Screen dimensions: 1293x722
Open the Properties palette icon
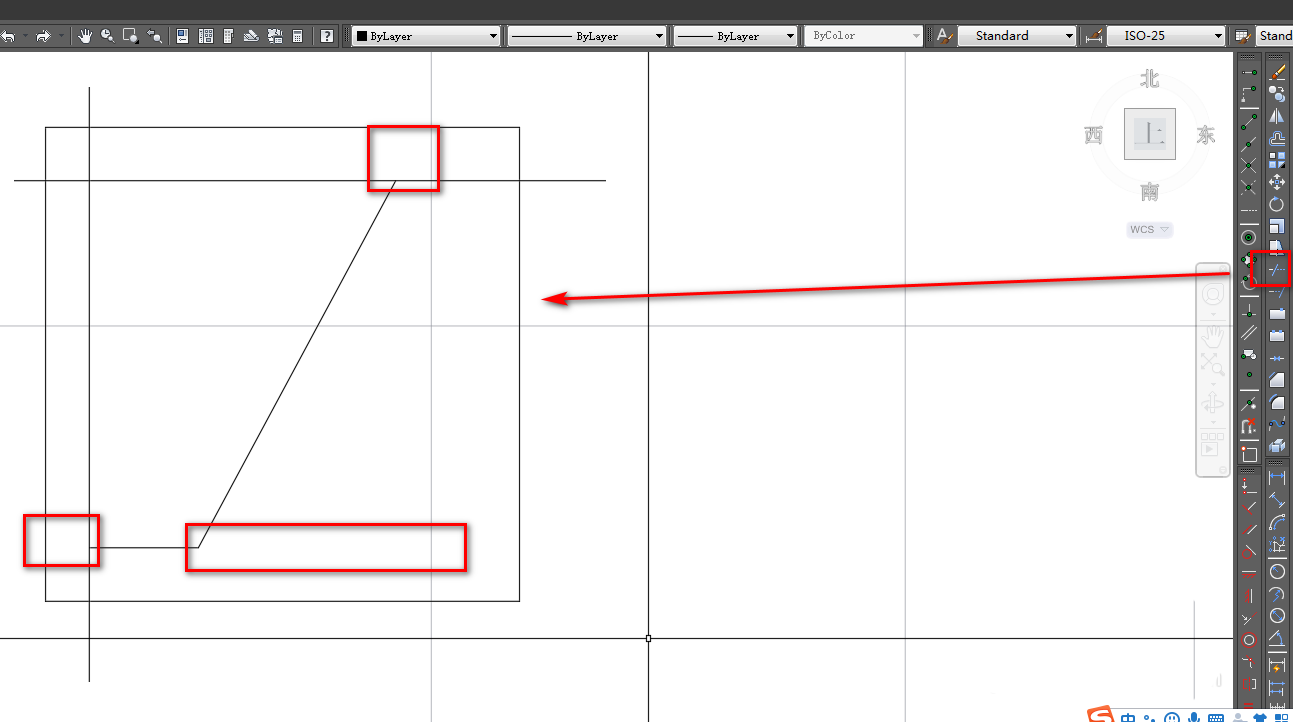pyautogui.click(x=183, y=36)
